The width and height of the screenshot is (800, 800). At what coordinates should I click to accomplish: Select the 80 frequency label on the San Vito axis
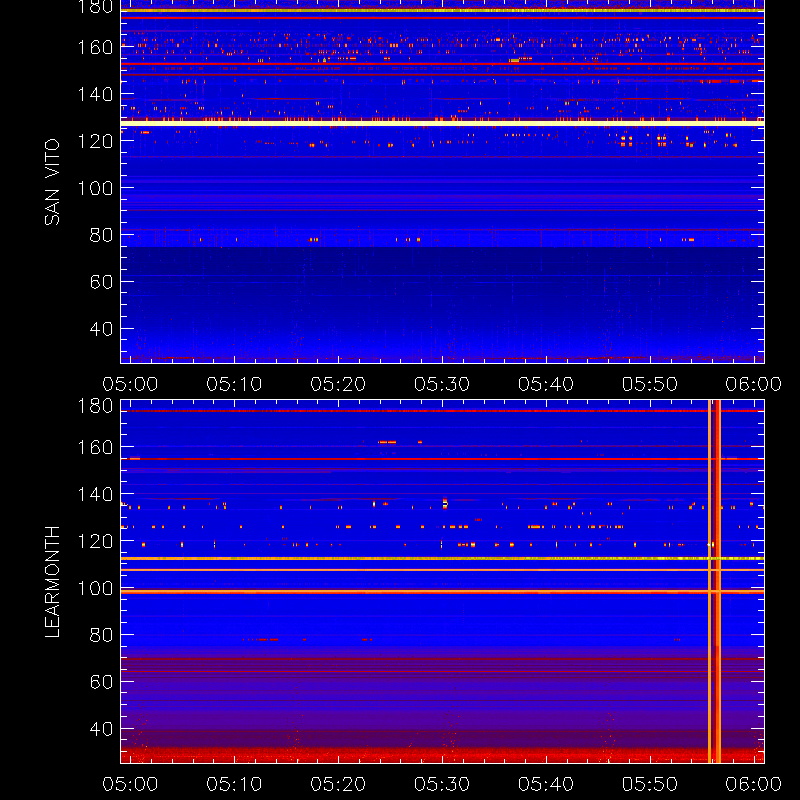101,235
